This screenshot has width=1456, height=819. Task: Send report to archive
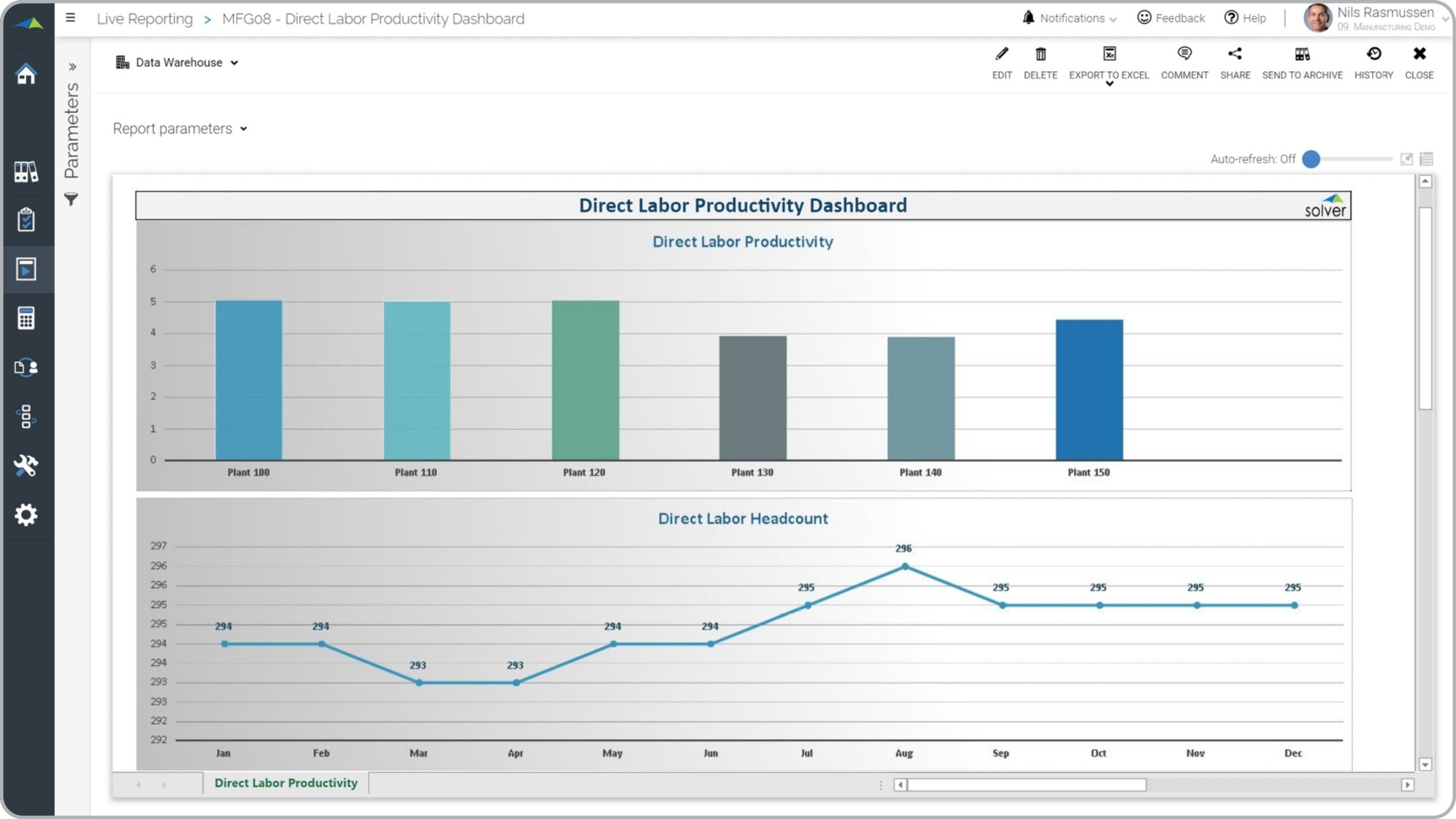pos(1302,55)
